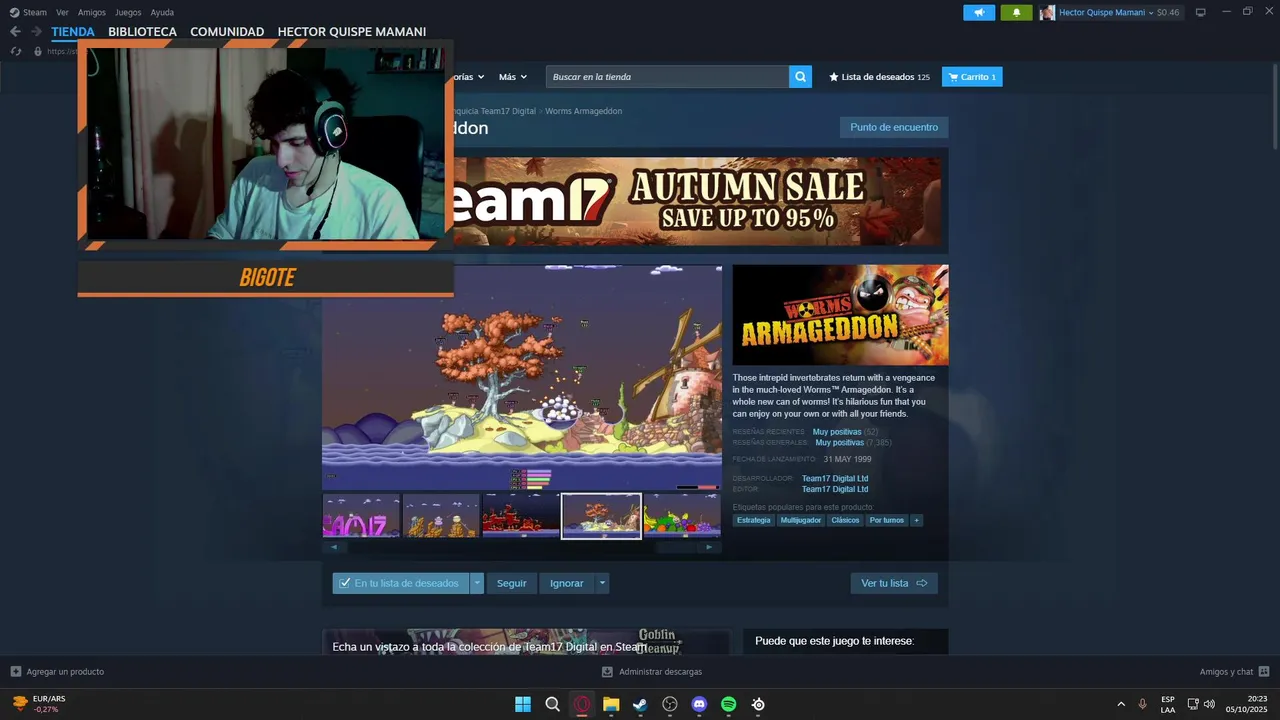Image resolution: width=1280 pixels, height=720 pixels.
Task: Open editor Team17 Digital Ltd link
Action: 835,489
